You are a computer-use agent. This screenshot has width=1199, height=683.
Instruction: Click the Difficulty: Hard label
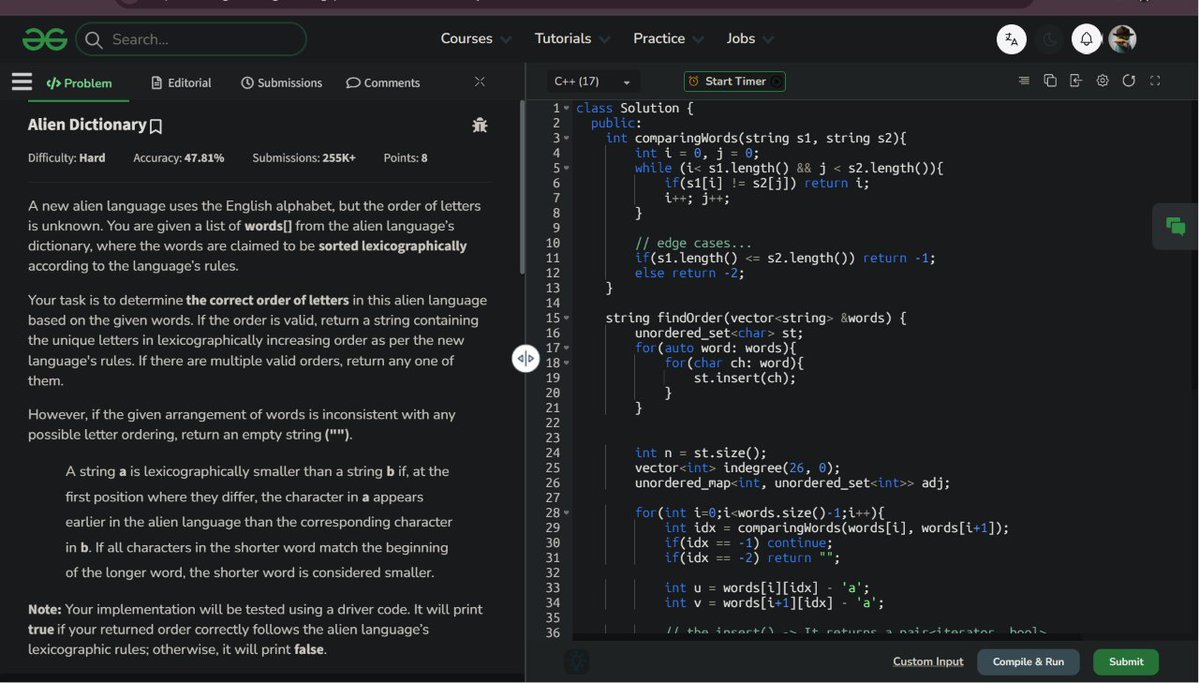tap(67, 158)
